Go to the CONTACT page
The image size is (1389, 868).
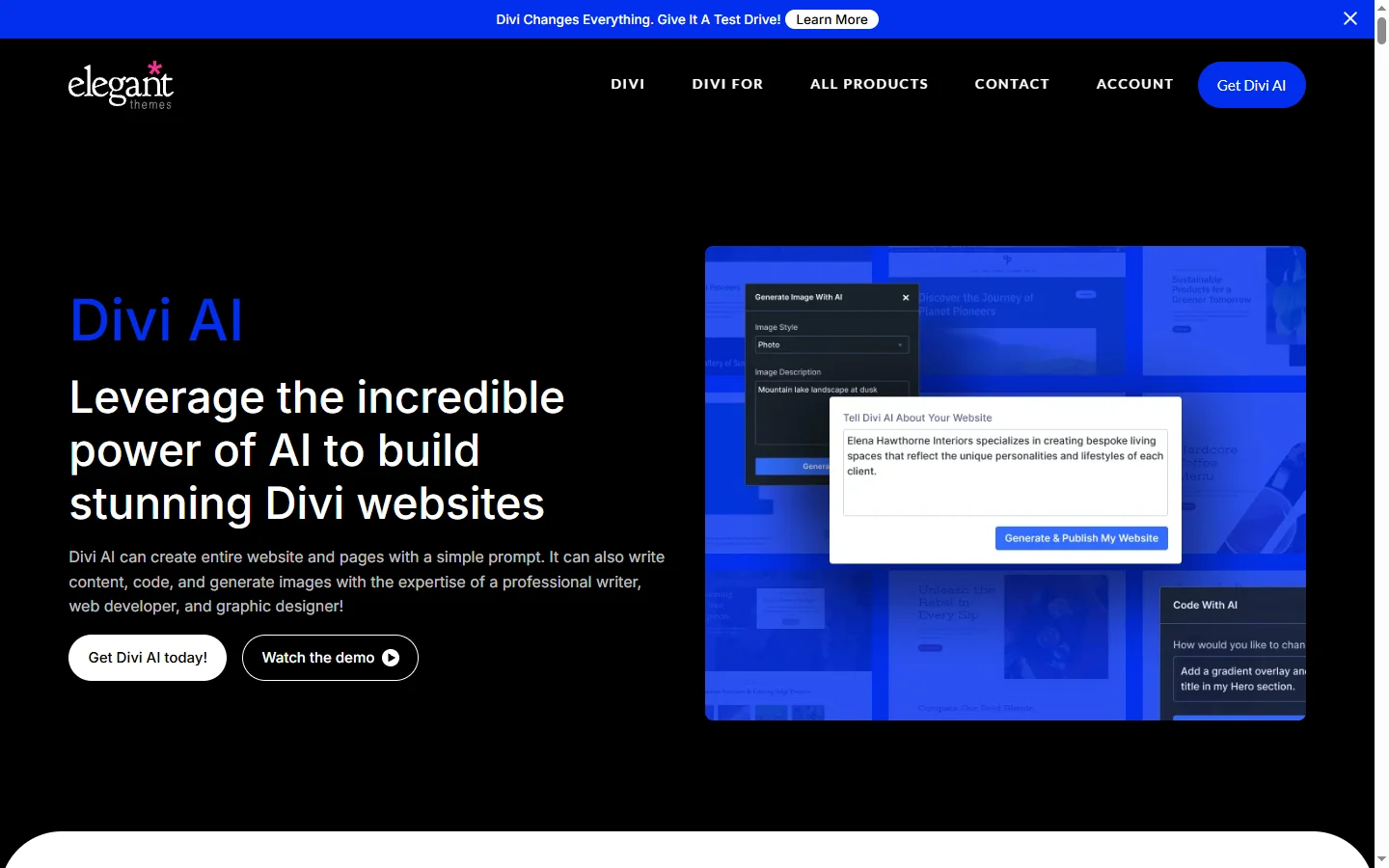click(1012, 84)
